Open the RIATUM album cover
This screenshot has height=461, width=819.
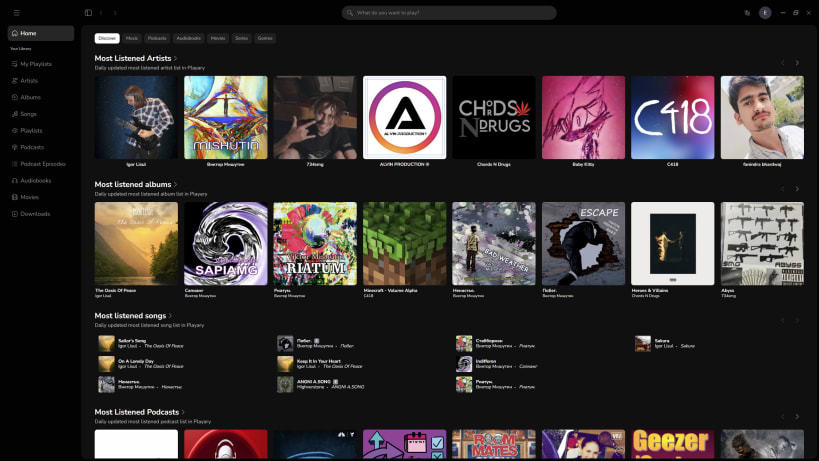pyautogui.click(x=315, y=243)
